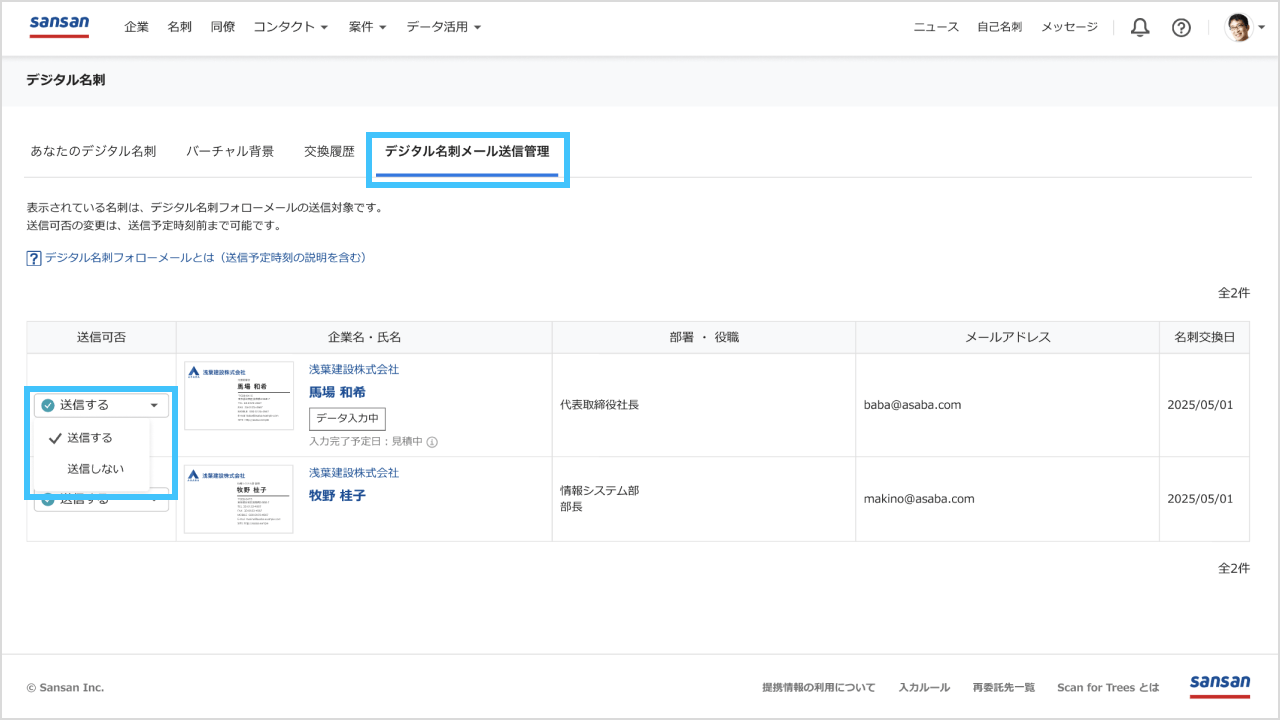Open the notification bell
This screenshot has width=1280, height=720.
coord(1140,28)
